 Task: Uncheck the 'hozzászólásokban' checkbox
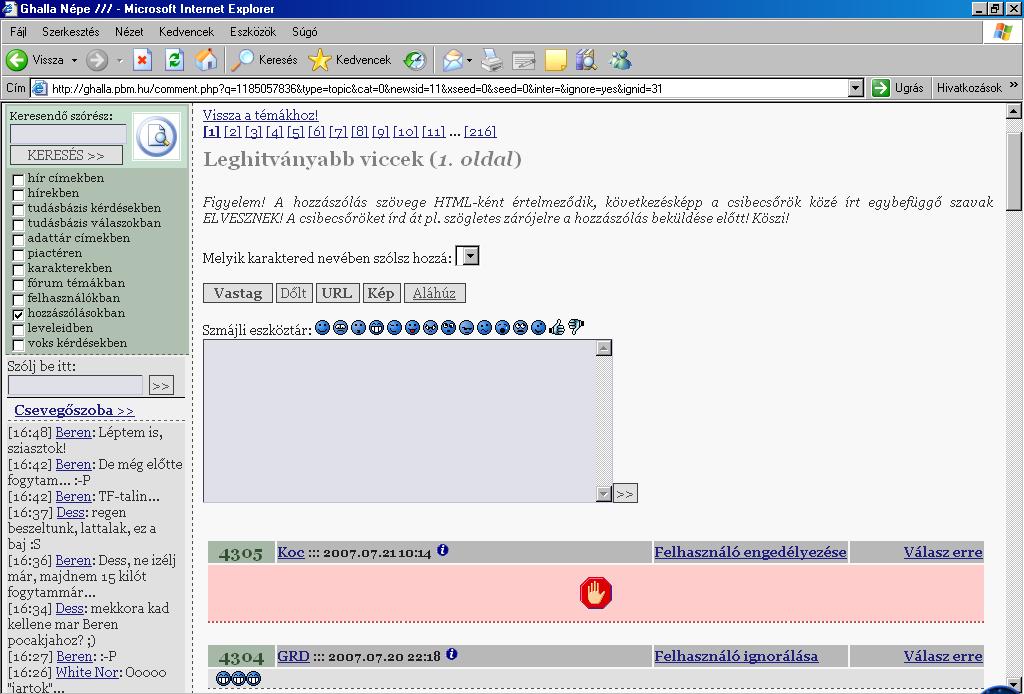[x=18, y=314]
